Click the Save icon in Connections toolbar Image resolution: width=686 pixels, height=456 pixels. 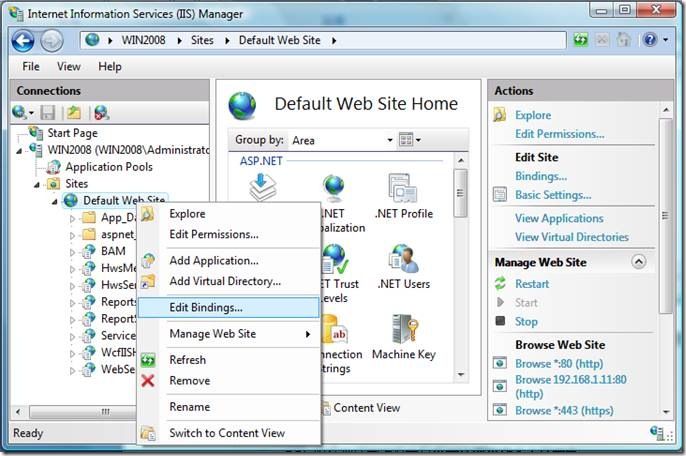[48, 112]
